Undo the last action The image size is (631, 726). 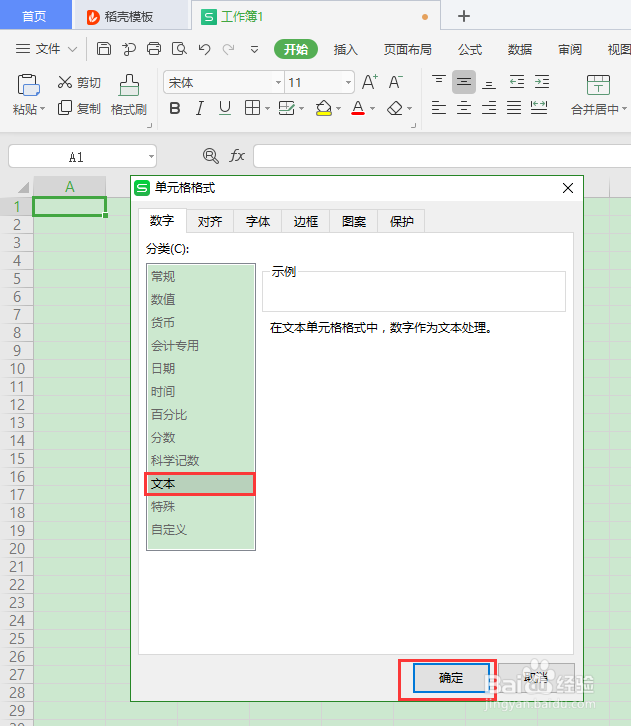(x=204, y=49)
